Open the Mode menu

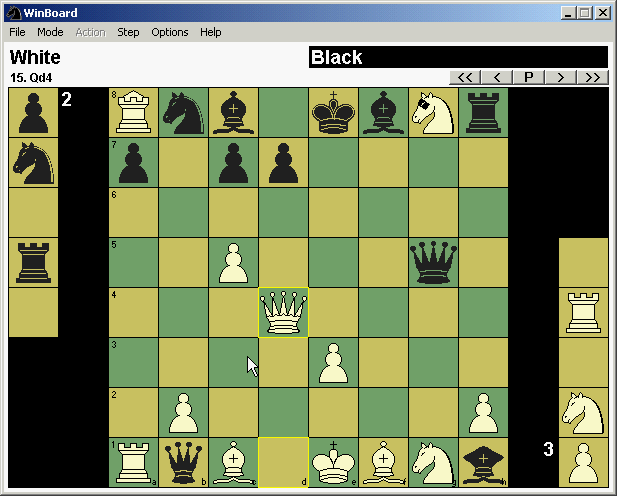[x=50, y=32]
